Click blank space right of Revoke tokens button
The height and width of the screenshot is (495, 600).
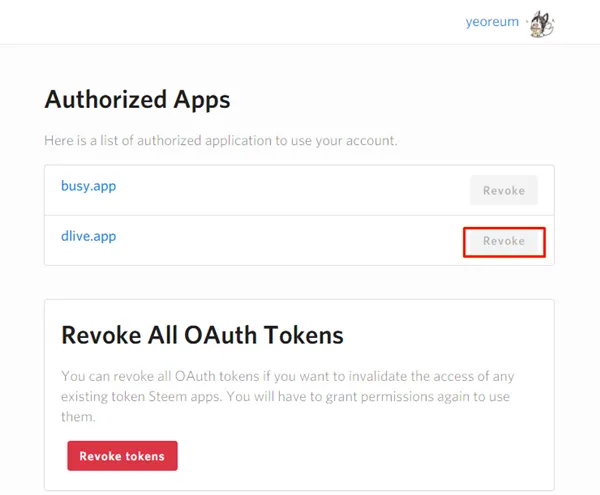point(360,456)
